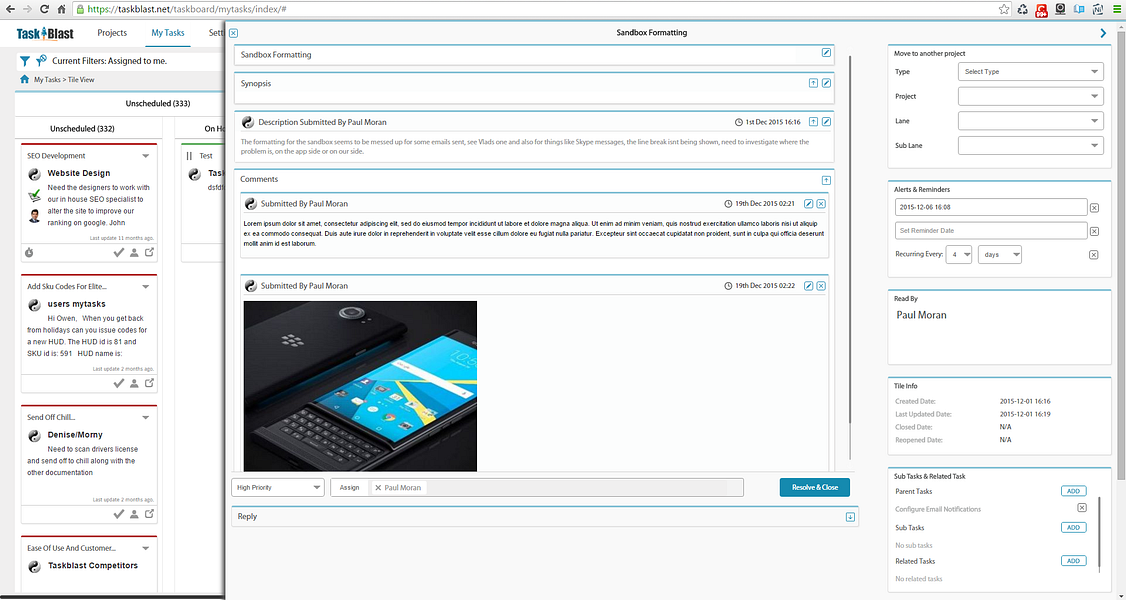
Task: Remove Configure Email Notifications parent task
Action: [x=1082, y=508]
